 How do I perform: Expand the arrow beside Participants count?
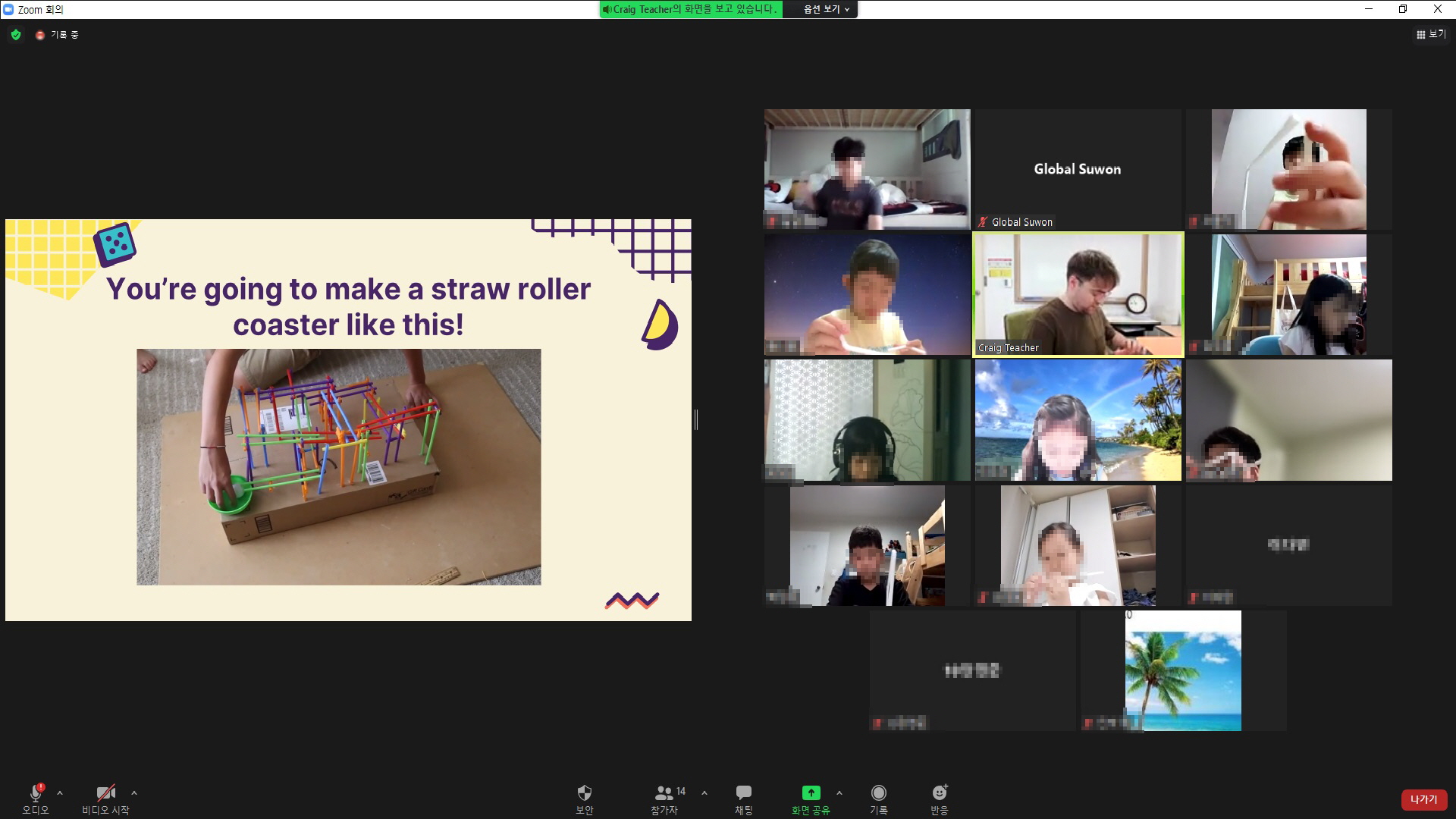point(704,793)
